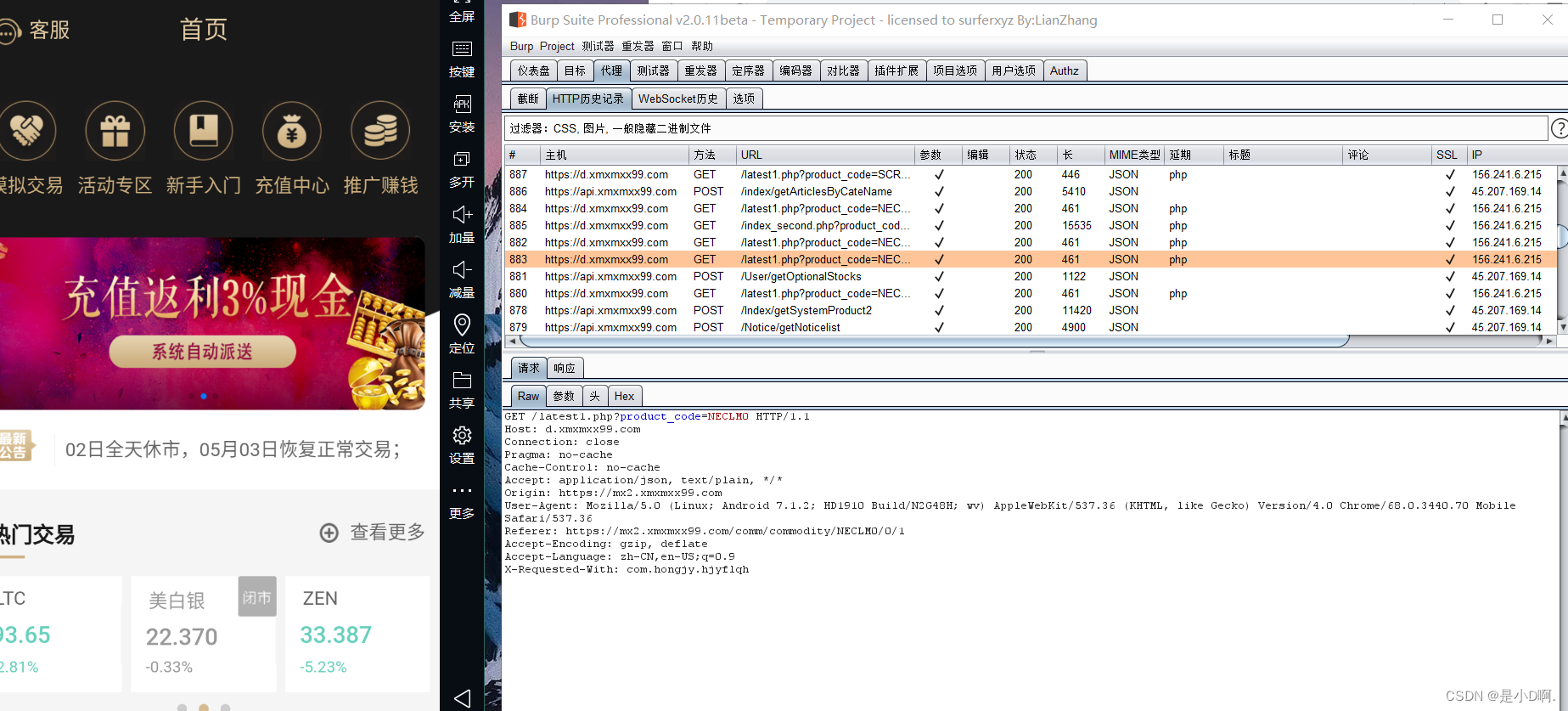This screenshot has height=711, width=1568.
Task: Open emulator 设置 gear icon
Action: click(462, 436)
